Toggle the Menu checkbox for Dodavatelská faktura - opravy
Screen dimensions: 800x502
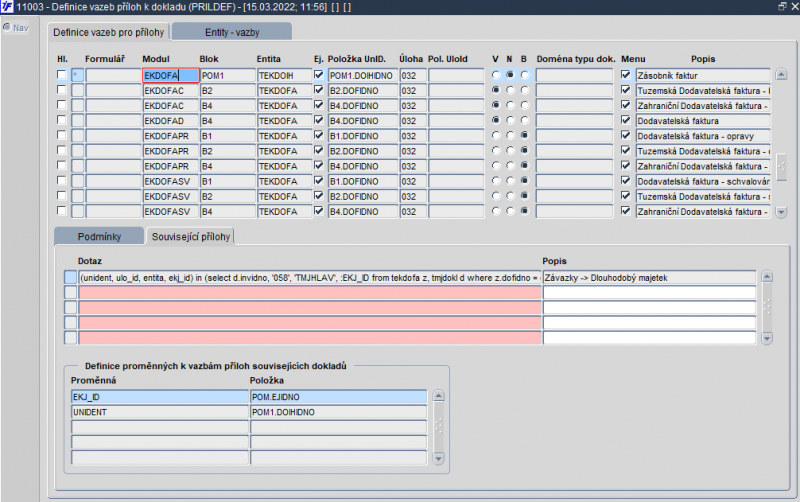pyautogui.click(x=626, y=135)
